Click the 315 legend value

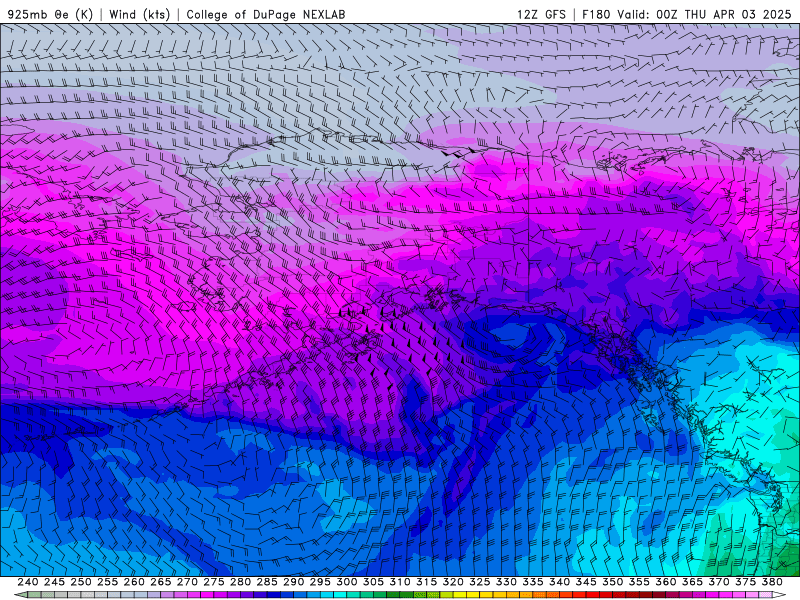tap(427, 582)
